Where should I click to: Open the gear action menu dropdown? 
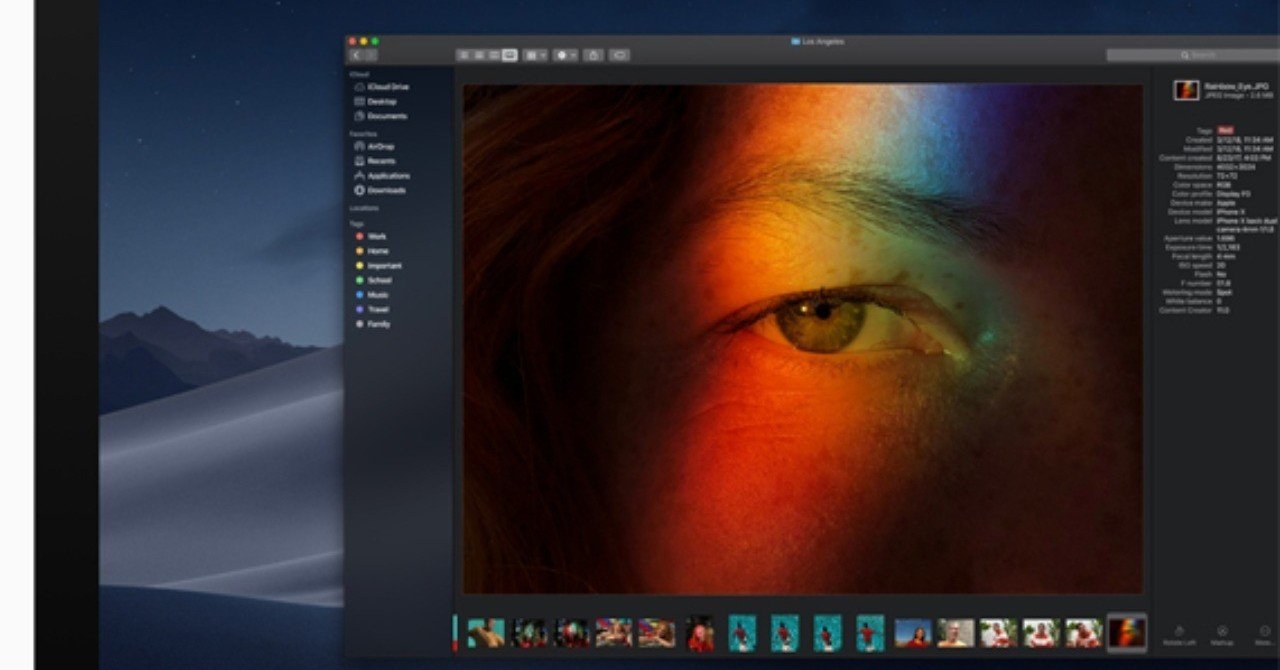click(x=566, y=55)
